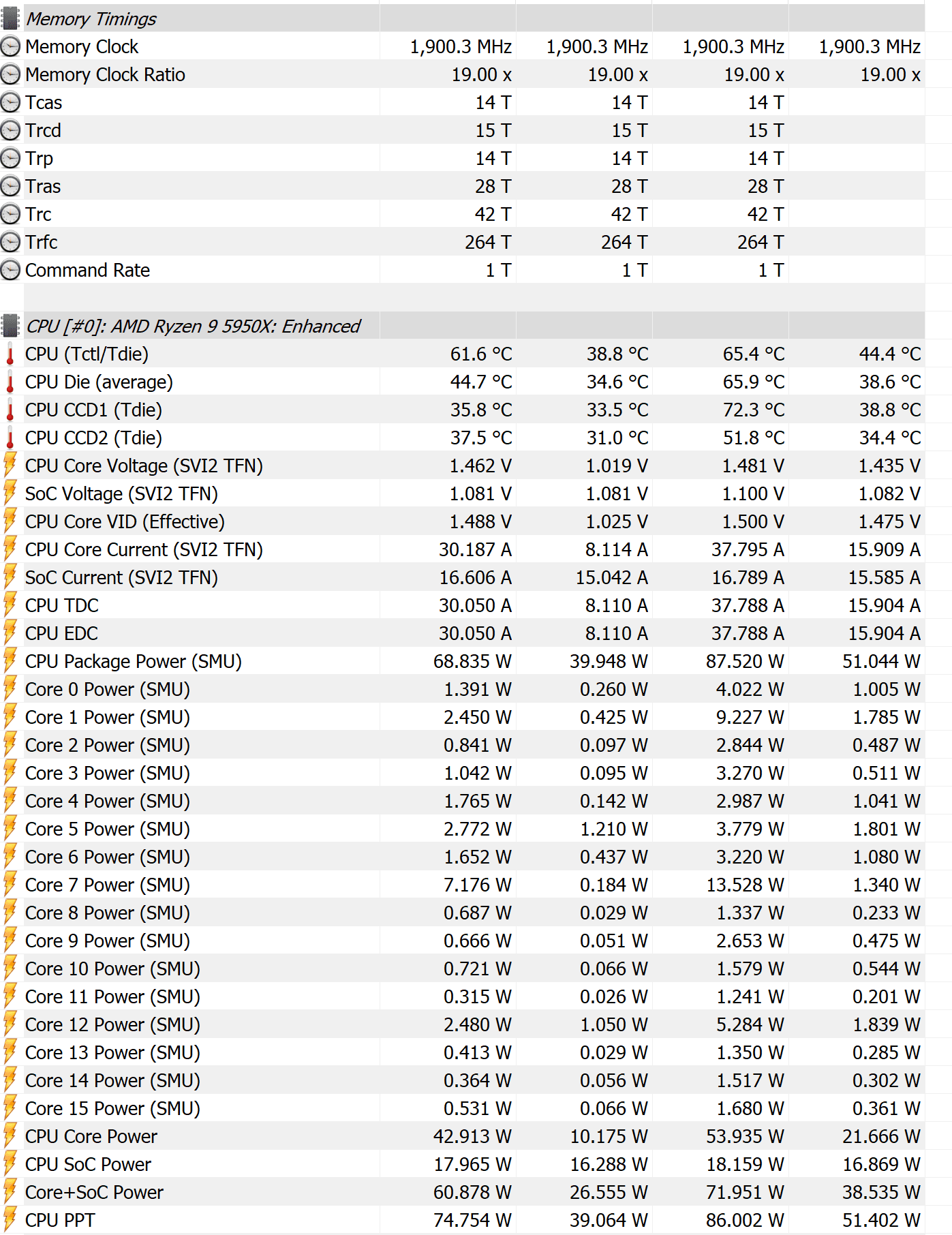Click the CPU chip icon of the Ryzen 9 5950X header
The image size is (952, 1235).
[x=10, y=326]
